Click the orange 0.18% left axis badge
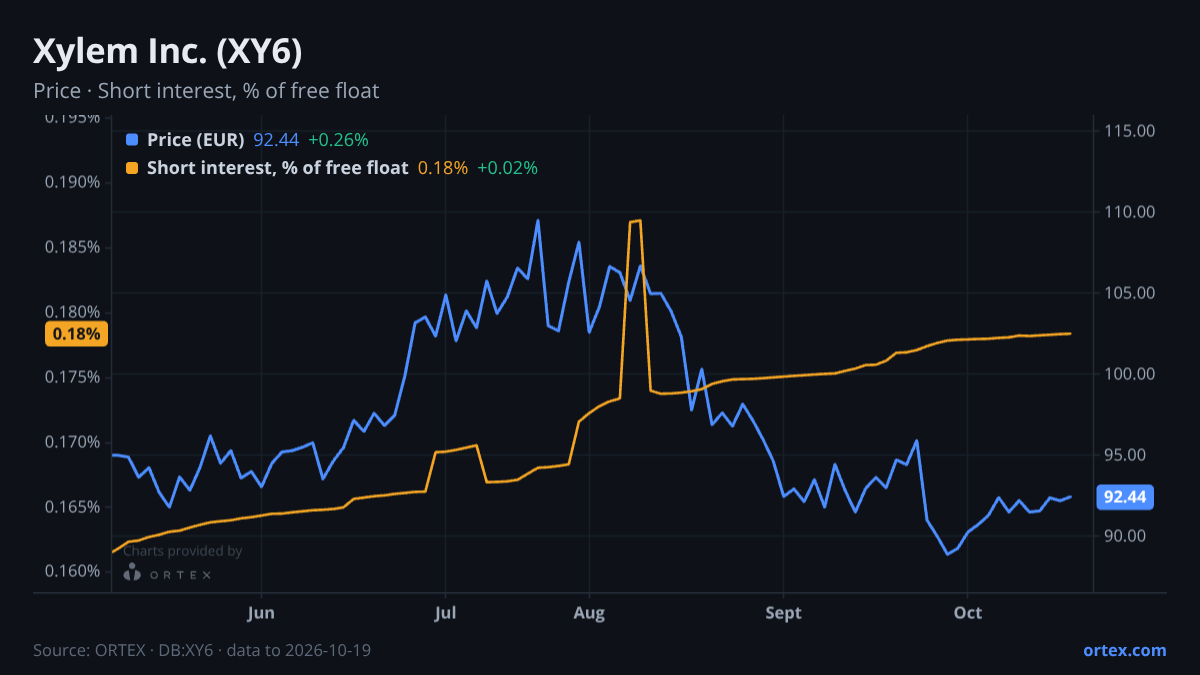Screen dimensions: 1200x675 click(76, 334)
